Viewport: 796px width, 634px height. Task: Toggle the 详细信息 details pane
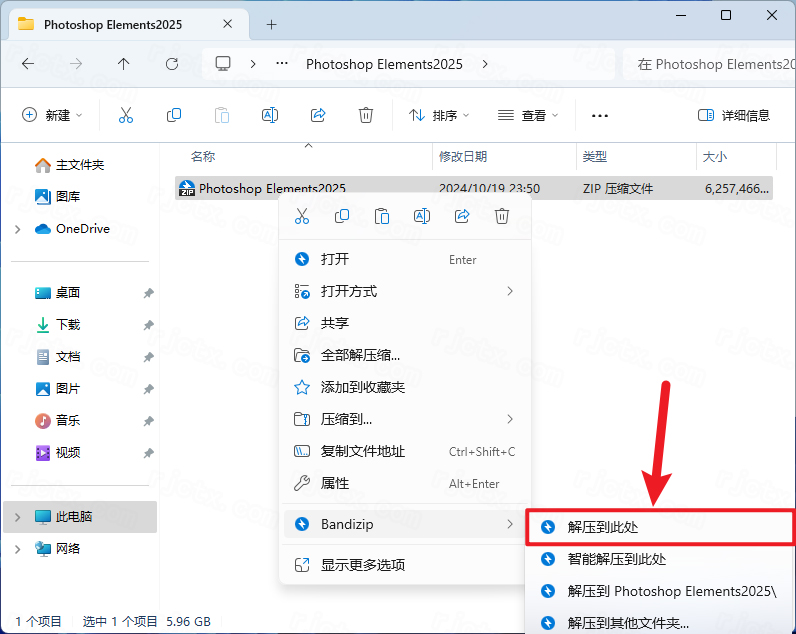point(734,115)
